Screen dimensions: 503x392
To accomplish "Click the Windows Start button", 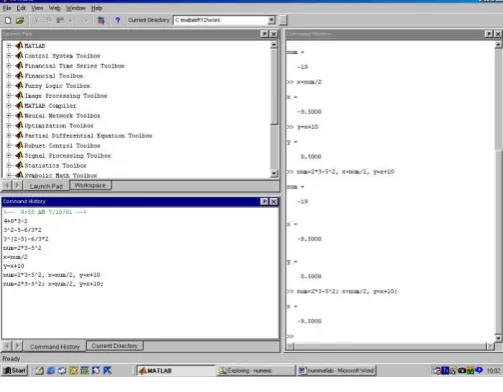I will 15,370.
